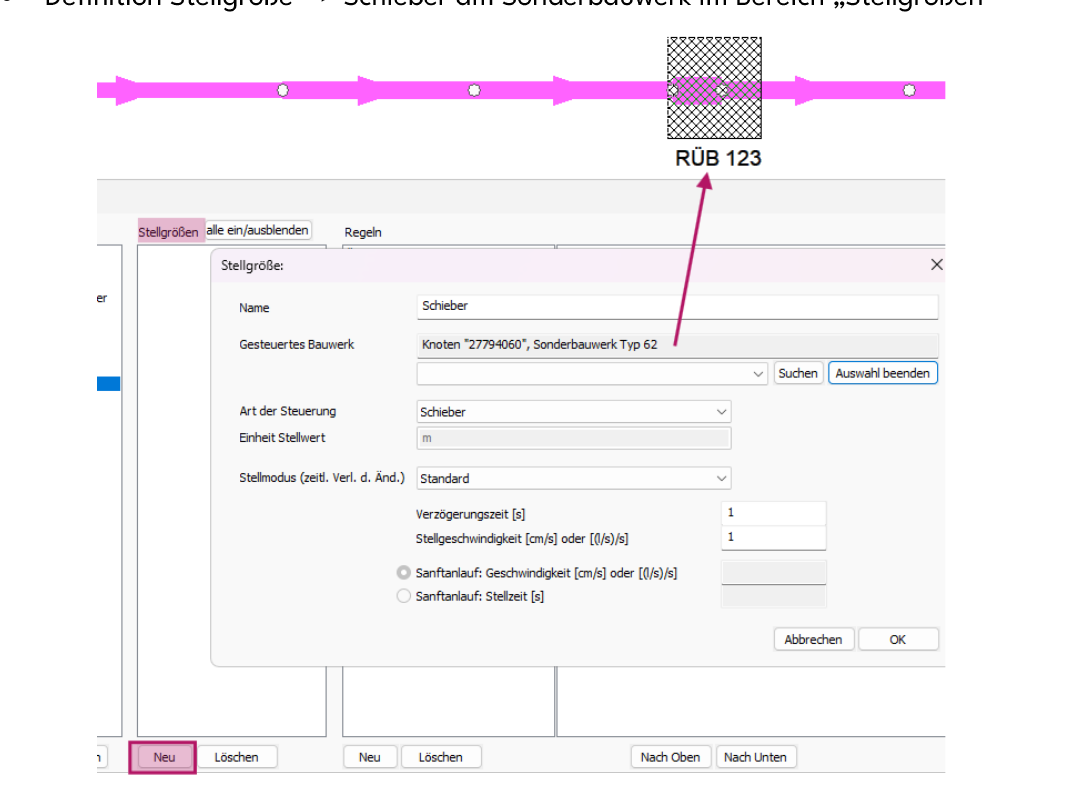Click Löschen button under the Stellgrößen list
The height and width of the screenshot is (800, 1080).
[x=236, y=757]
